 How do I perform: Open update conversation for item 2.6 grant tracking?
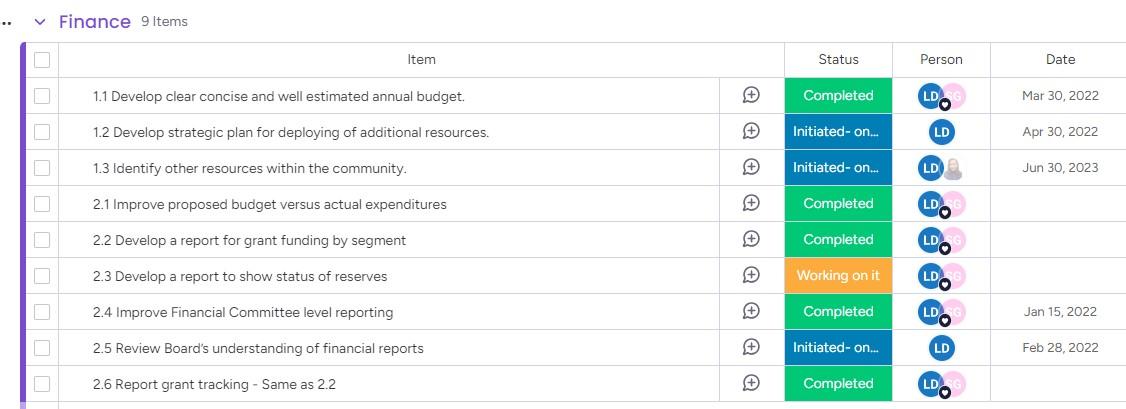click(751, 384)
